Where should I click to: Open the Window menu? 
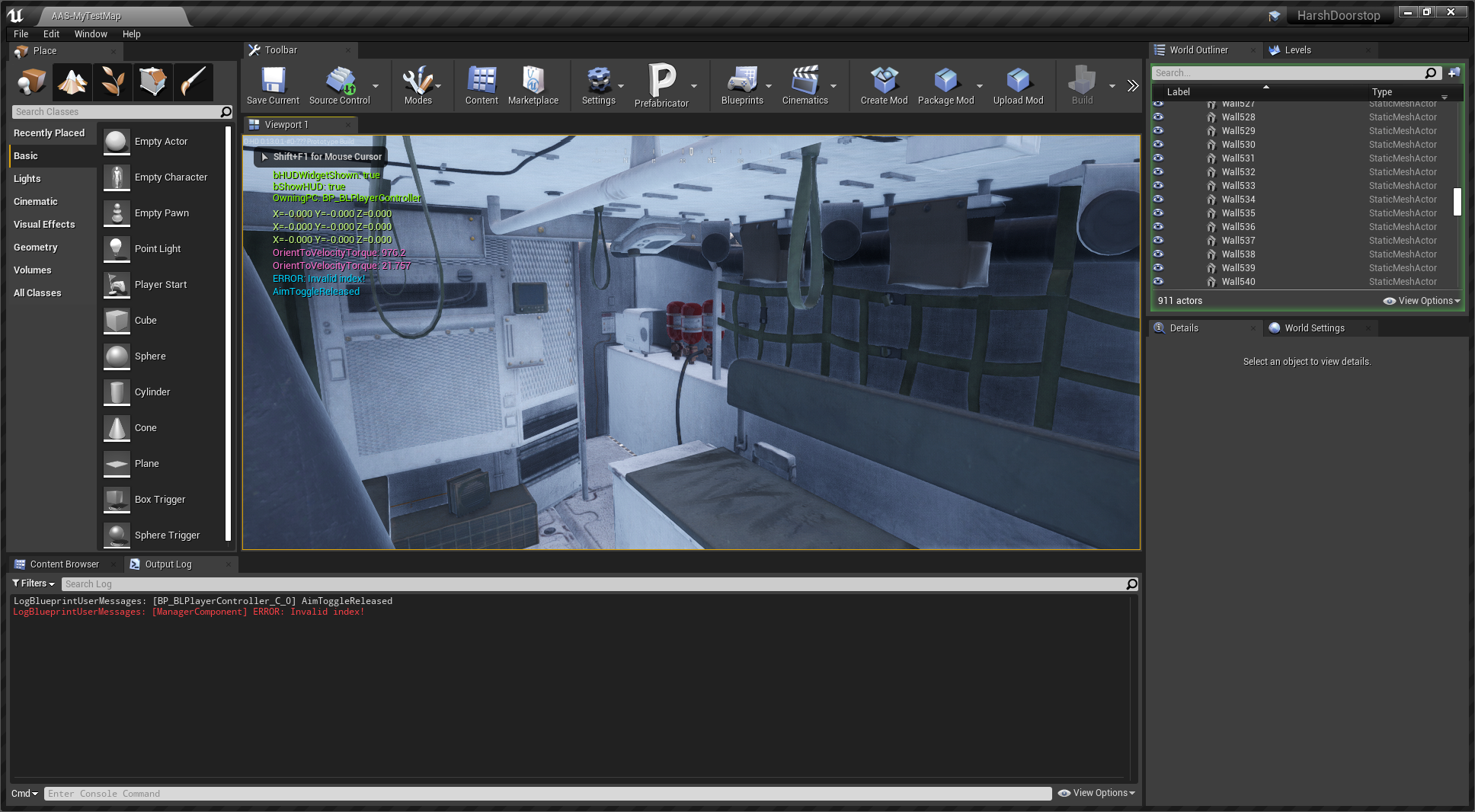91,34
